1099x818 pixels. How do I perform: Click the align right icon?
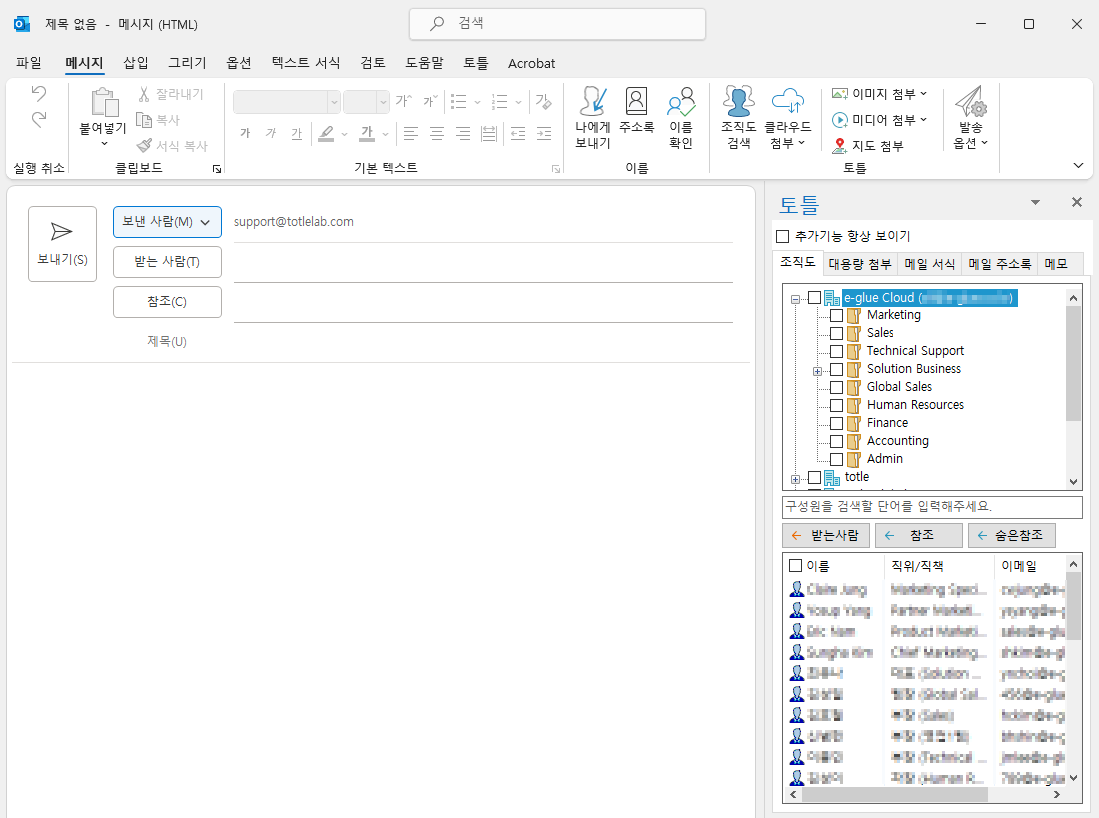pyautogui.click(x=463, y=133)
